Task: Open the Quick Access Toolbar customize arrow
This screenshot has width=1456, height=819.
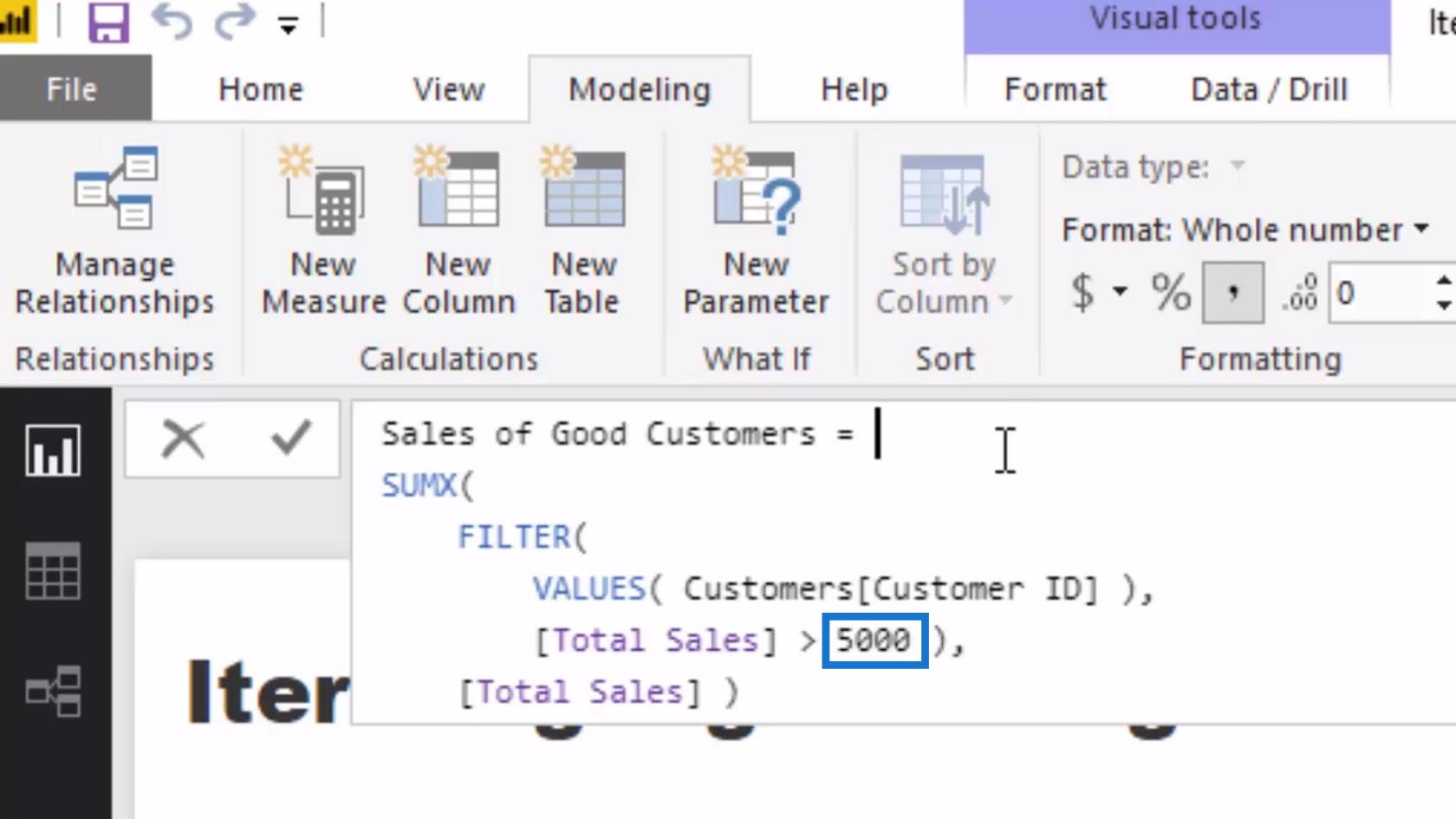Action: pos(289,26)
